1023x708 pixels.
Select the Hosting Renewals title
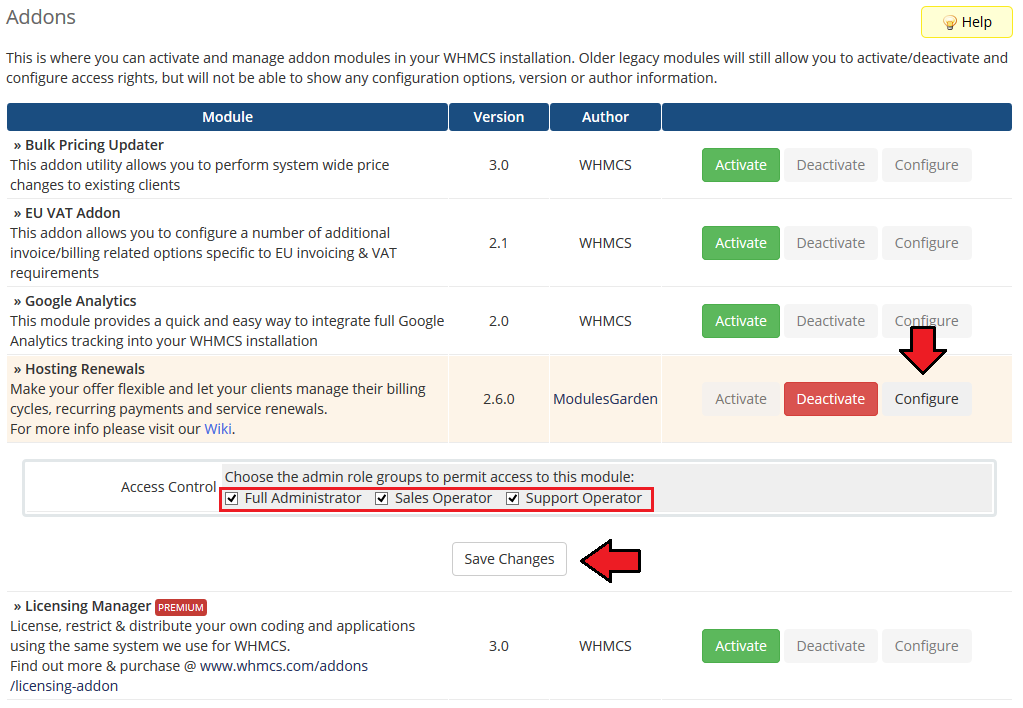point(85,369)
